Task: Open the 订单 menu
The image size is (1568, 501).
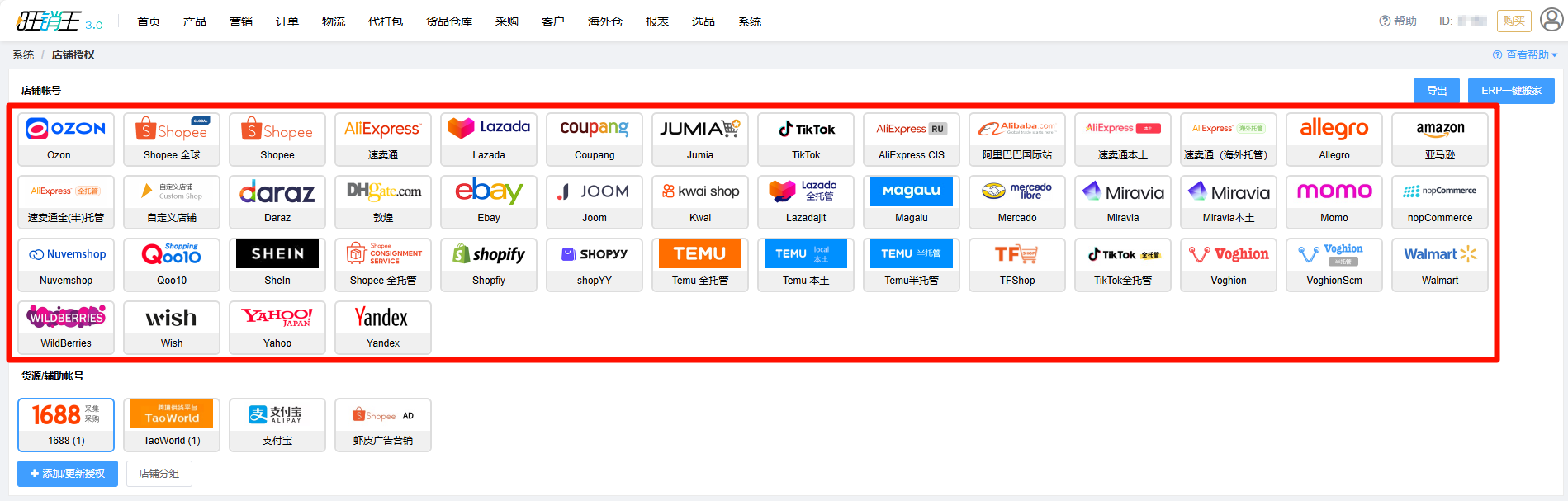Action: (287, 21)
